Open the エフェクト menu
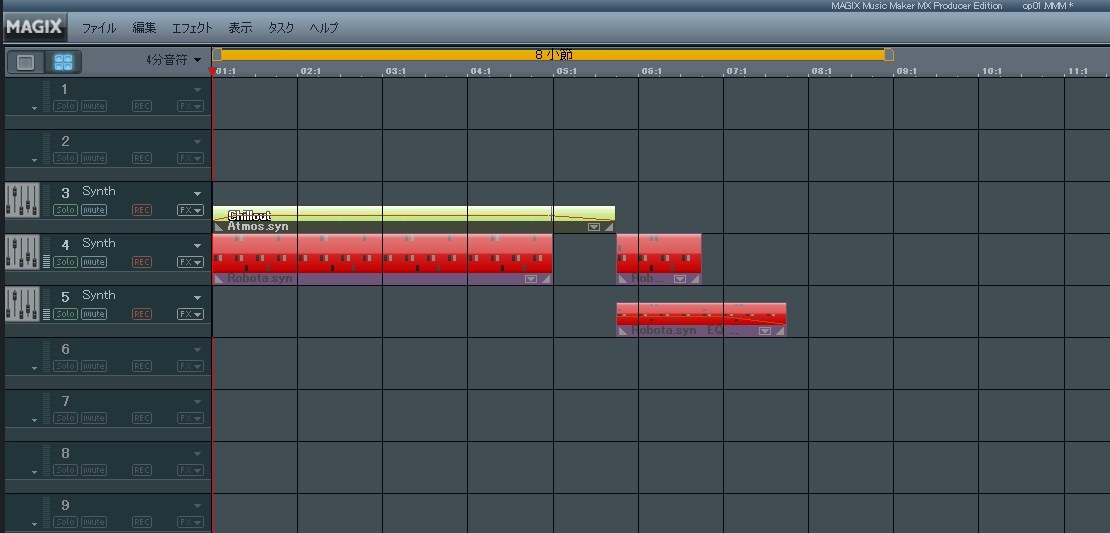 coord(192,28)
